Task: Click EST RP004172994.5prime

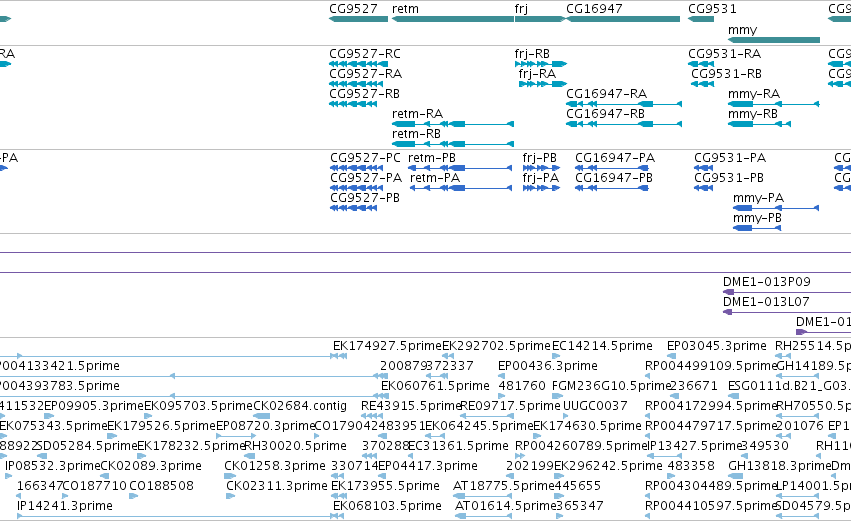Action: tap(710, 406)
